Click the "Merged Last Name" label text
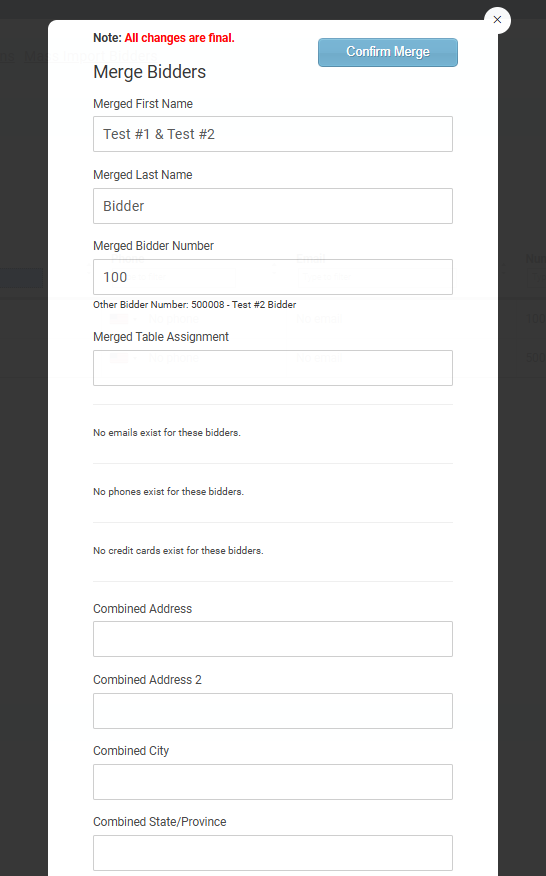 tap(143, 175)
